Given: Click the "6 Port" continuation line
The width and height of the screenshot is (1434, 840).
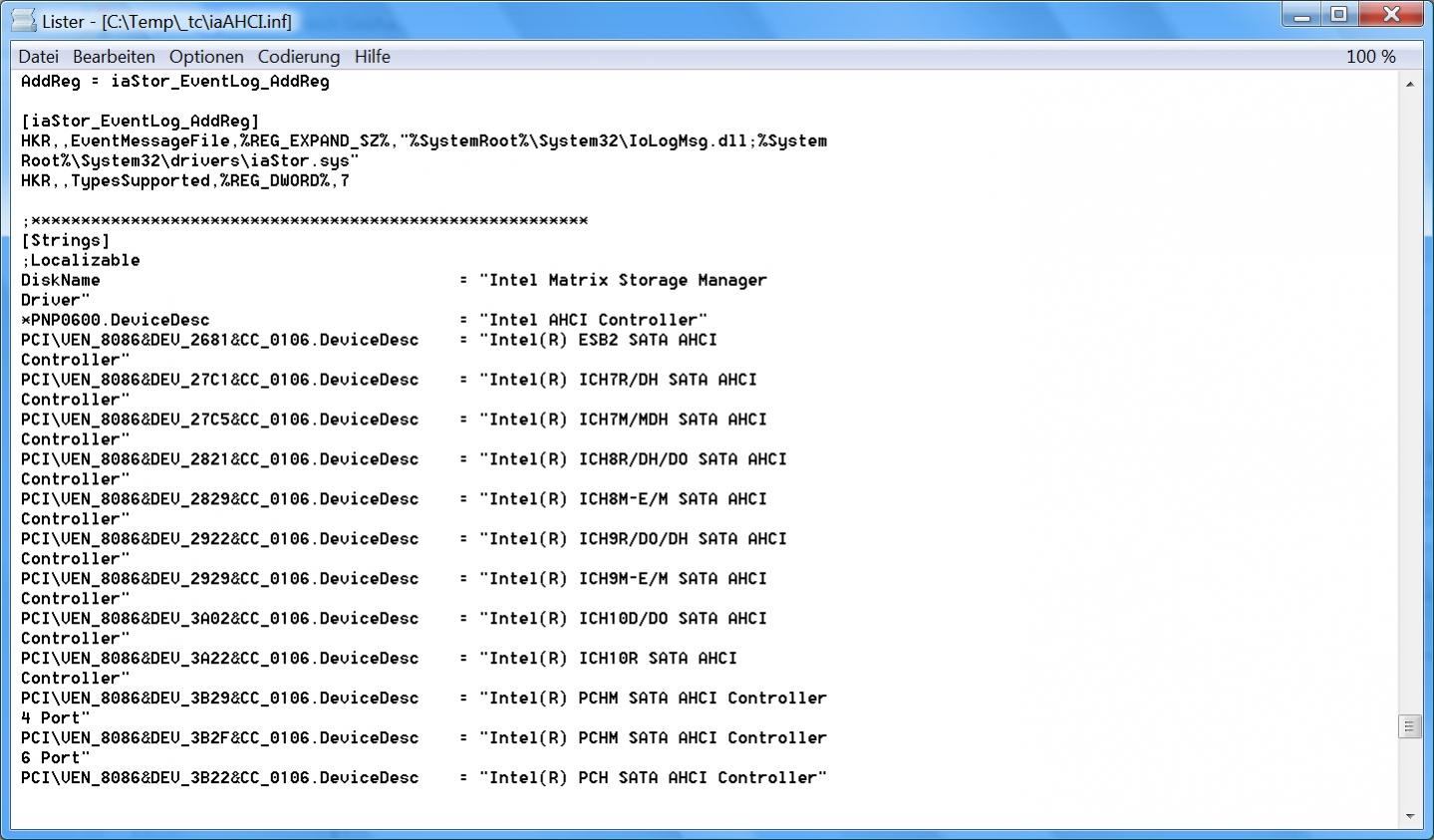Looking at the screenshot, I should [56, 758].
